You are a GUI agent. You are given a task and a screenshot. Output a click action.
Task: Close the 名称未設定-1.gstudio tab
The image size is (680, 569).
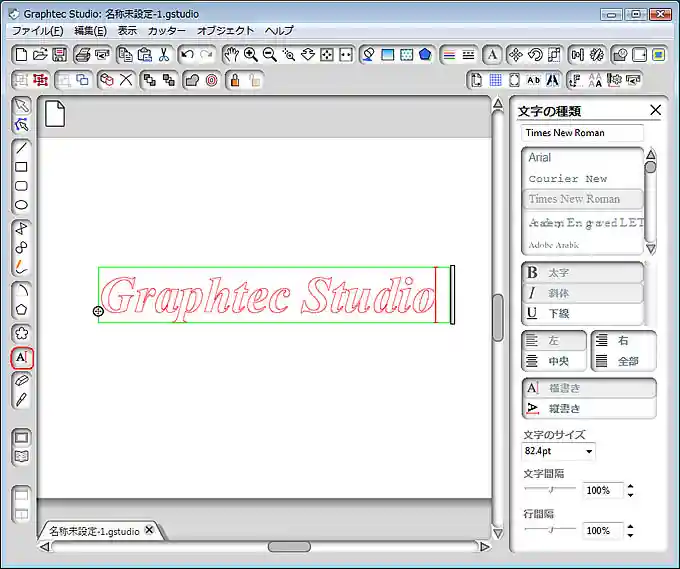(149, 530)
